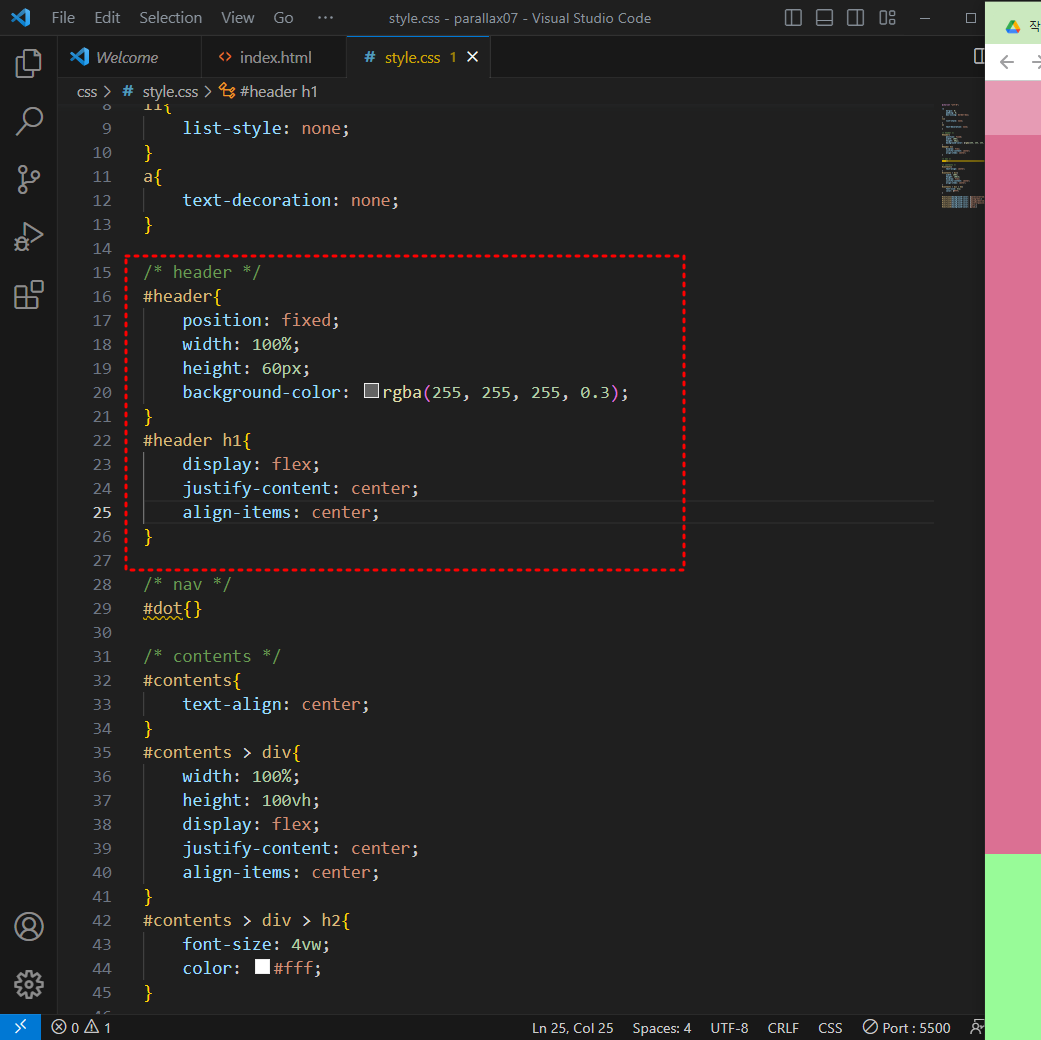Expand the overflow menu ellipsis
The height and width of the screenshot is (1040, 1041).
tap(325, 18)
